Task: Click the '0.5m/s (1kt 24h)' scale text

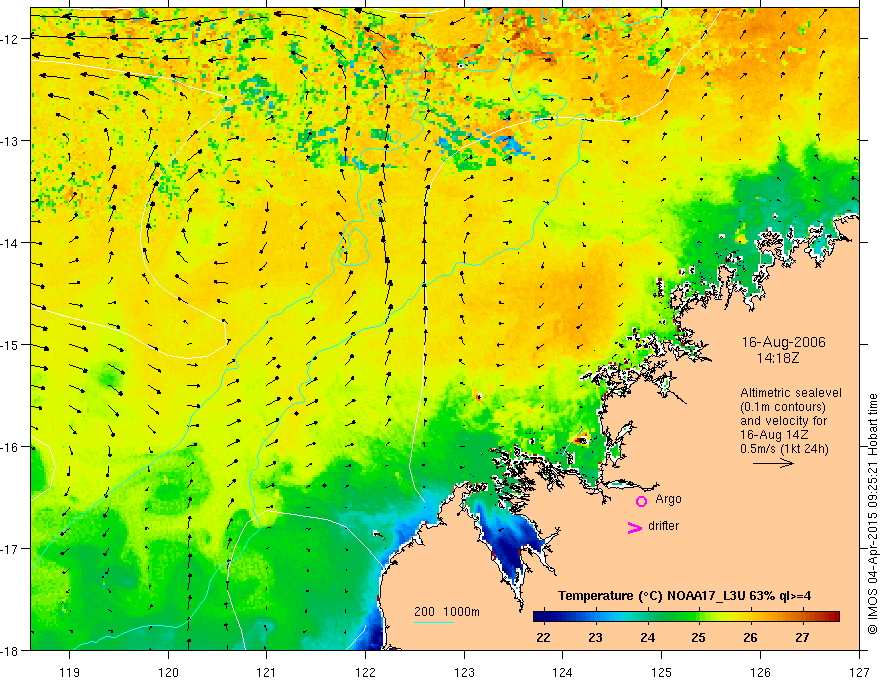Action: pyautogui.click(x=784, y=449)
